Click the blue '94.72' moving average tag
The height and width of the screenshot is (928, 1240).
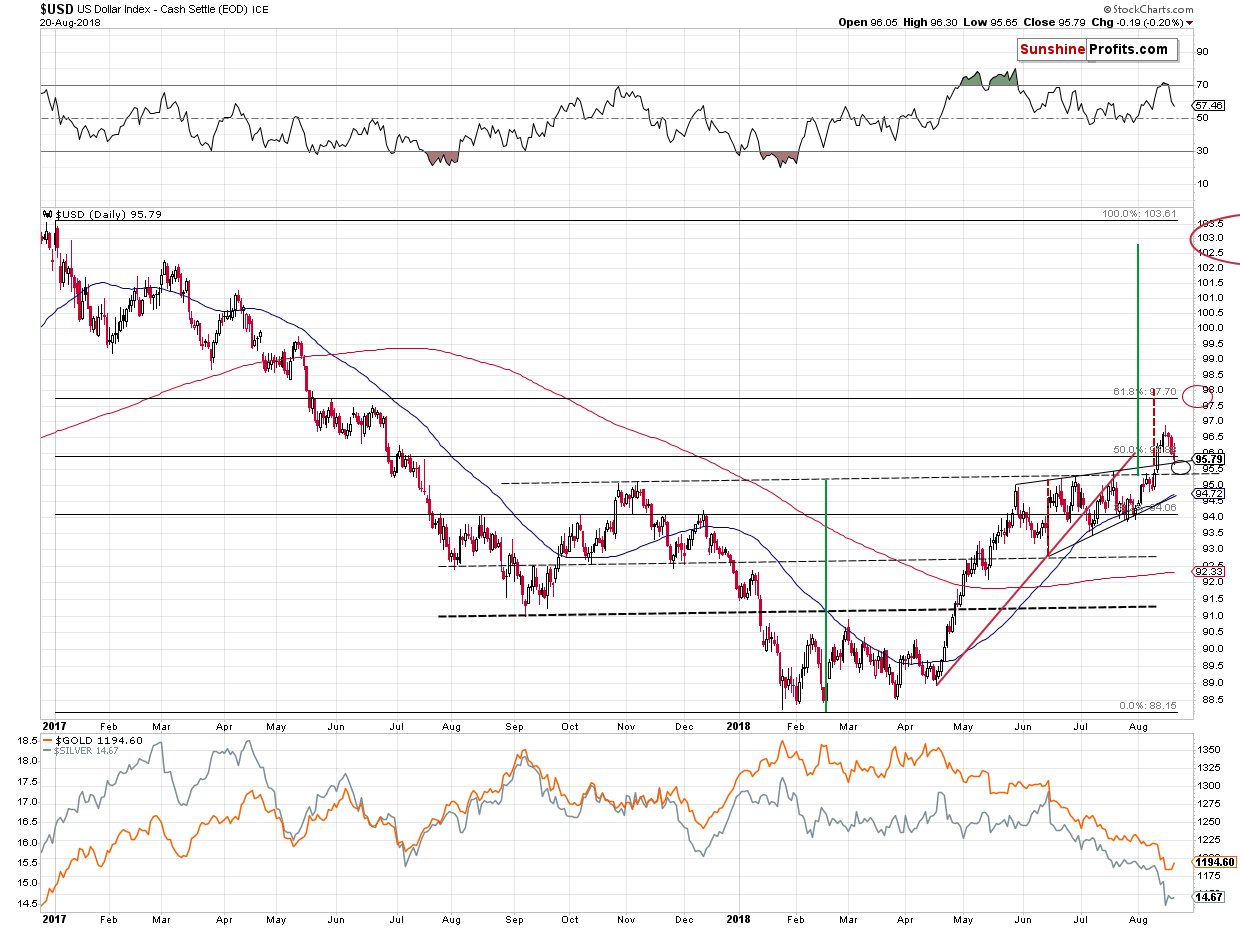coord(1208,494)
